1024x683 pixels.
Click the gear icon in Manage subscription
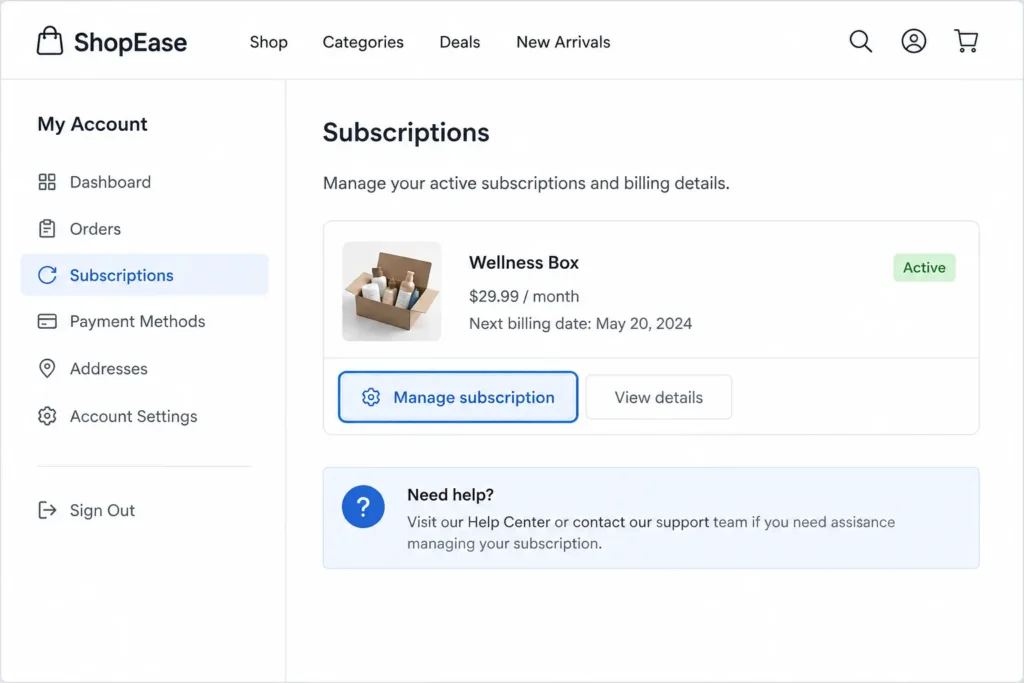click(371, 397)
